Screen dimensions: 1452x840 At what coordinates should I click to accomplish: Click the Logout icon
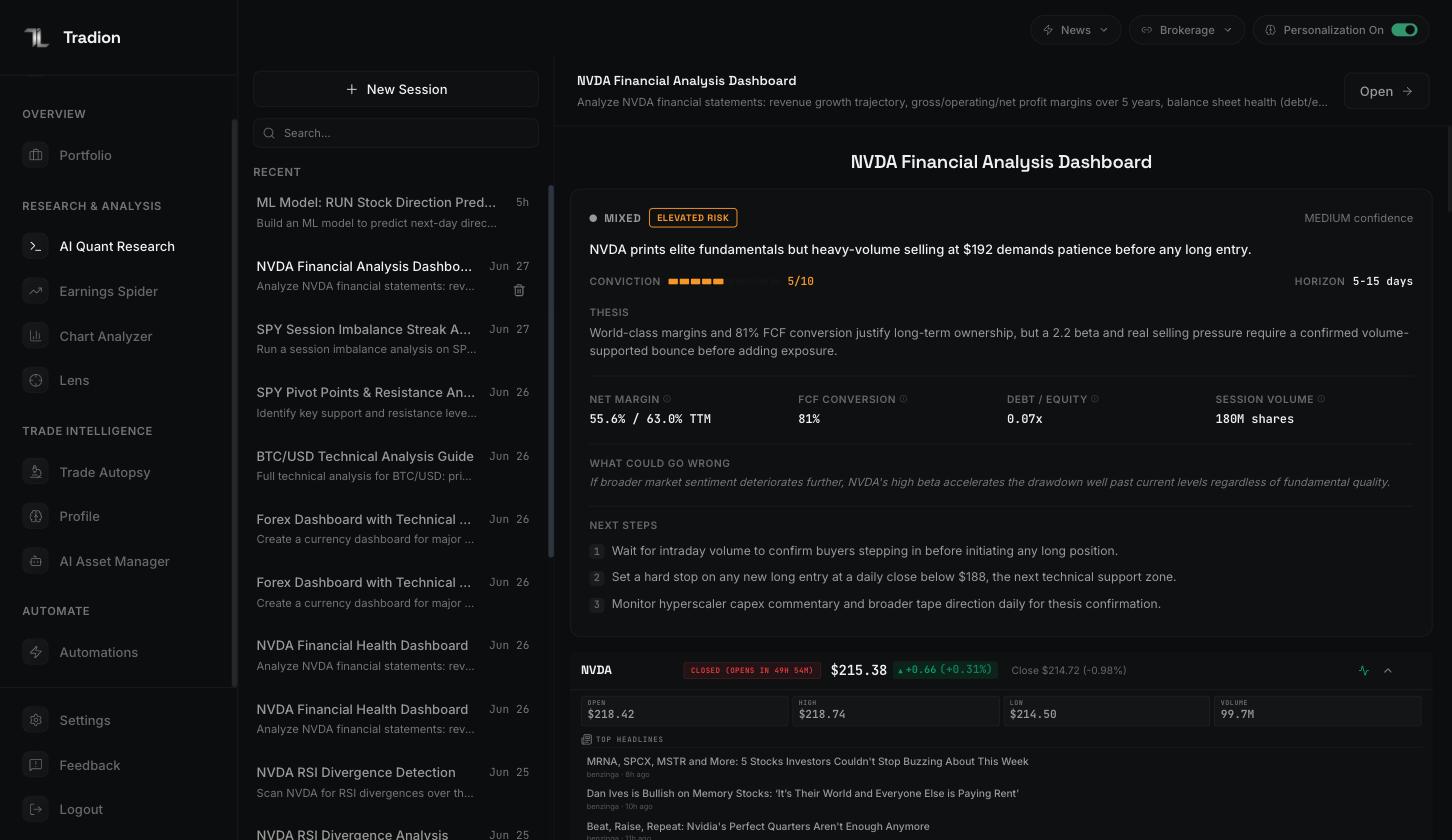coord(36,809)
